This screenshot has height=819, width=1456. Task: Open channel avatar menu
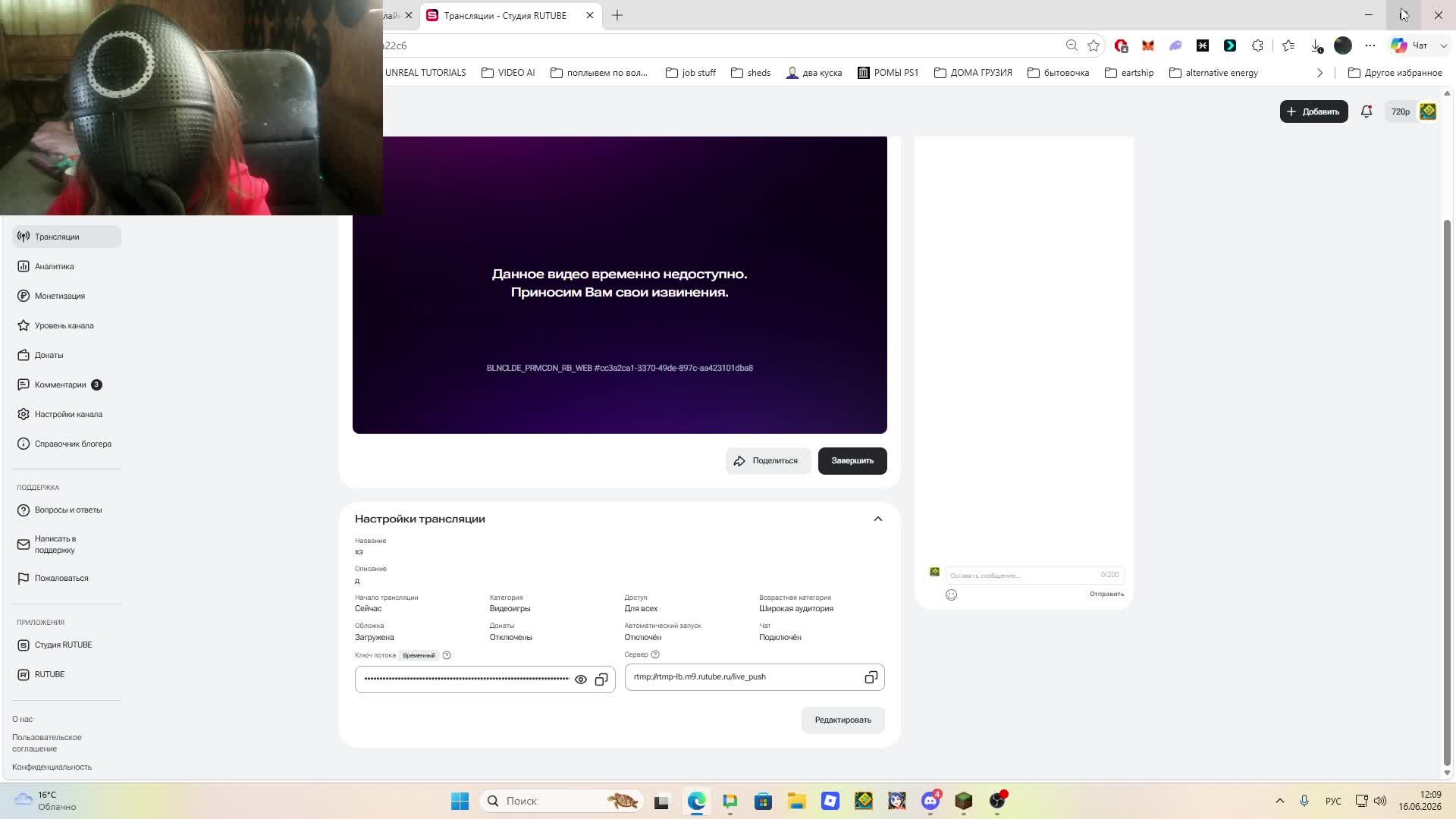(x=1428, y=111)
